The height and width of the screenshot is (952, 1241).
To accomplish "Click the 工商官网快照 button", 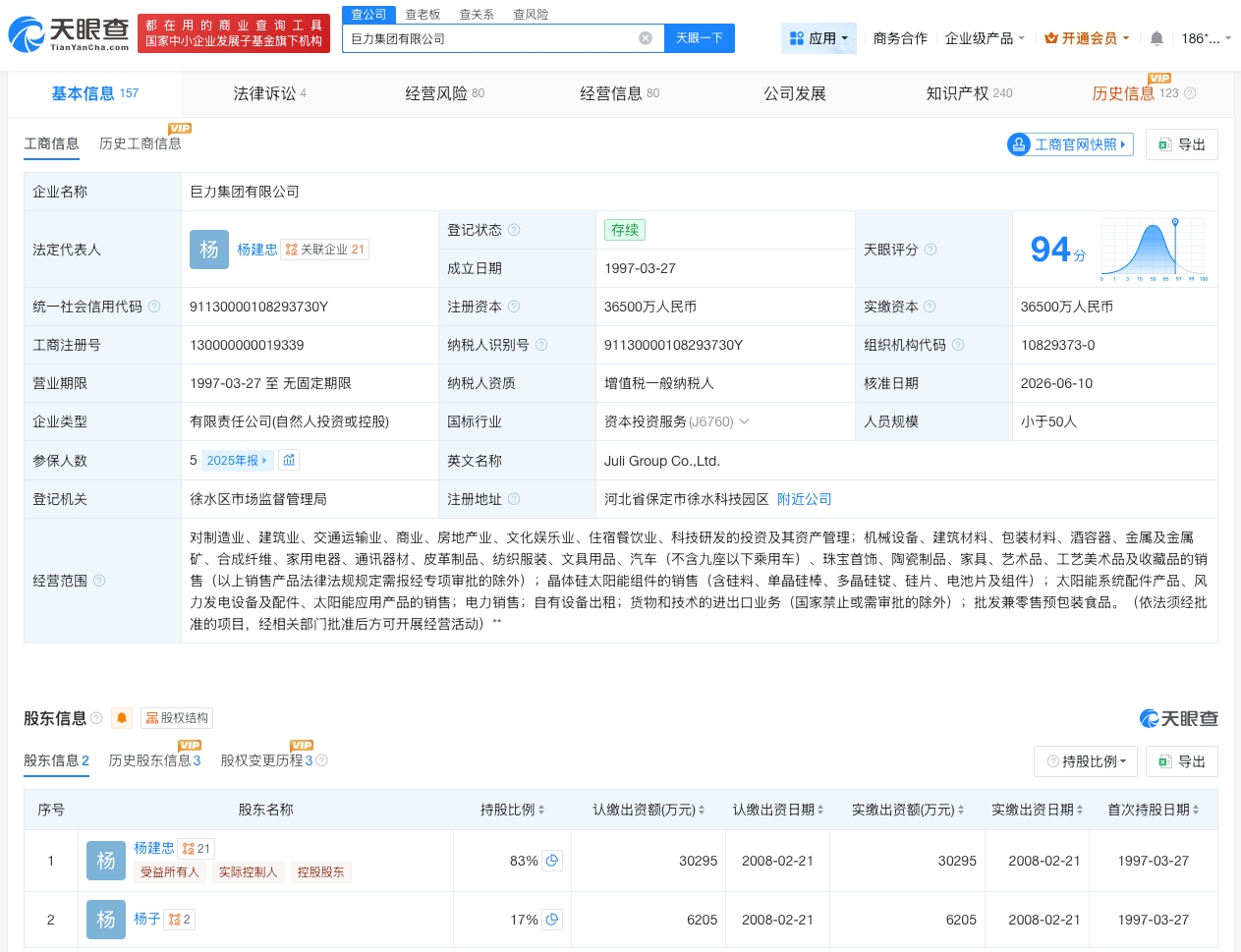I will tap(1070, 144).
